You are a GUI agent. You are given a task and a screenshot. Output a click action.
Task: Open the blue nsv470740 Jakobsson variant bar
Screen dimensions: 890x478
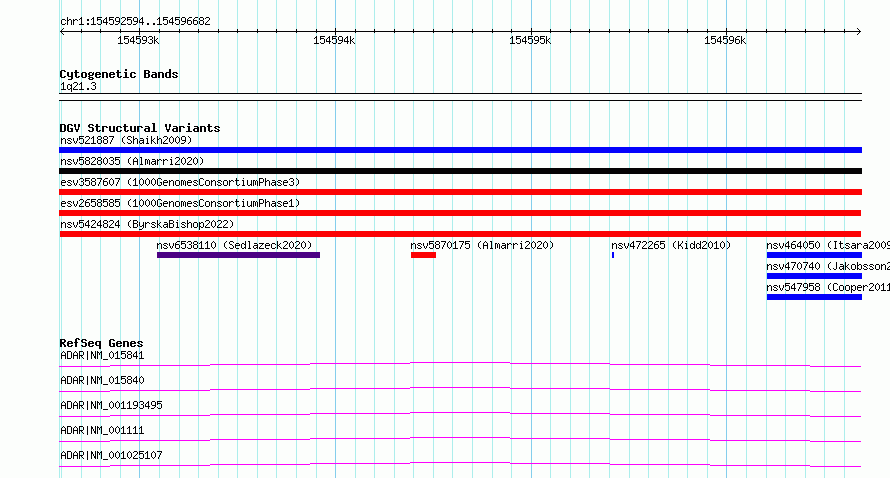click(x=814, y=276)
